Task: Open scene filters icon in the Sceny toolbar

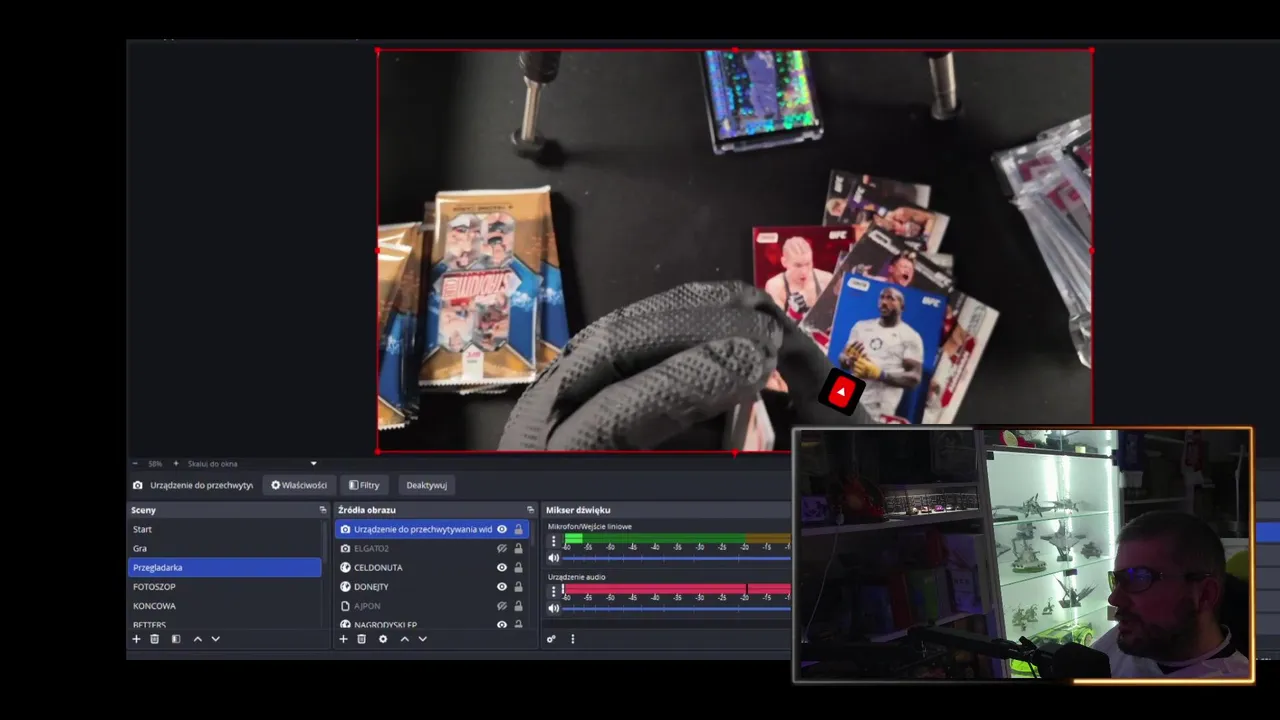Action: pos(175,639)
